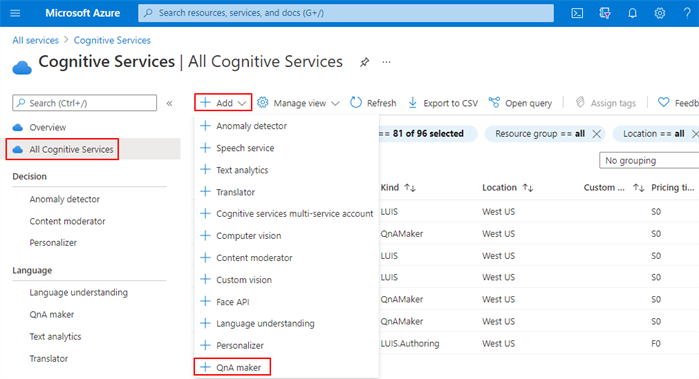Select Custom vision in the Add menu
699x379 pixels.
click(244, 280)
